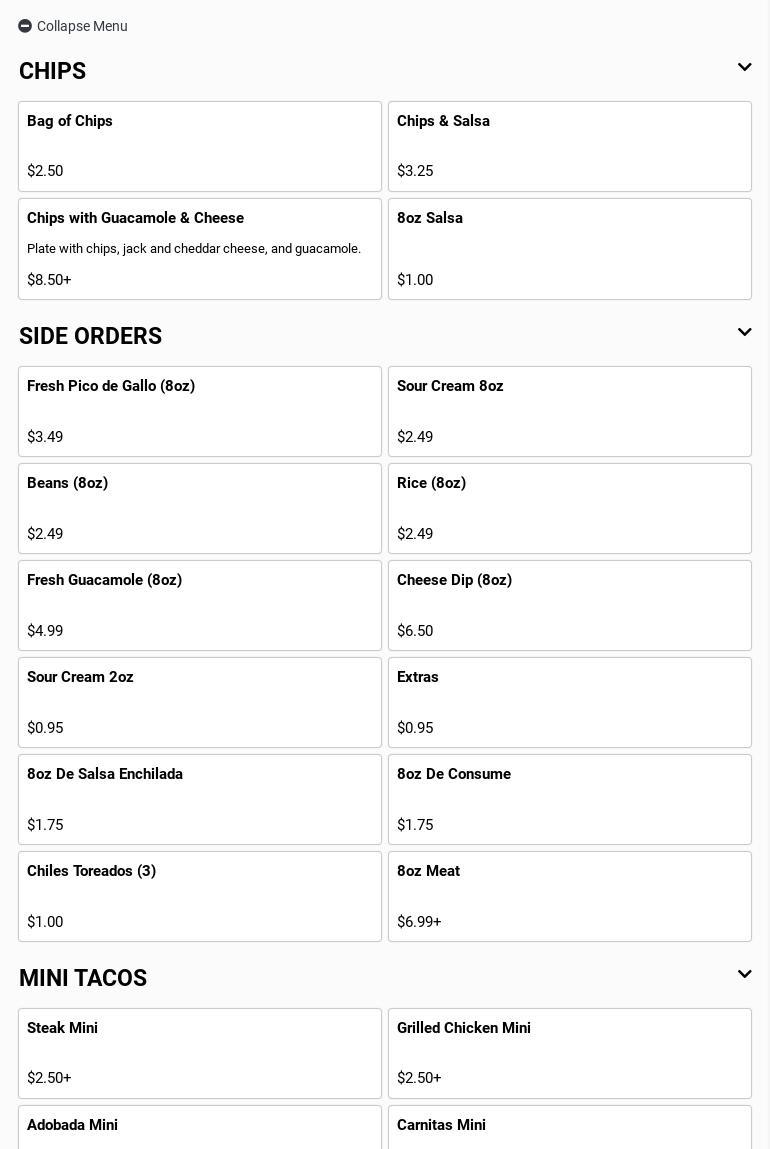Collapse the MINI TACOS section chevron
The width and height of the screenshot is (770, 1149).
click(744, 975)
